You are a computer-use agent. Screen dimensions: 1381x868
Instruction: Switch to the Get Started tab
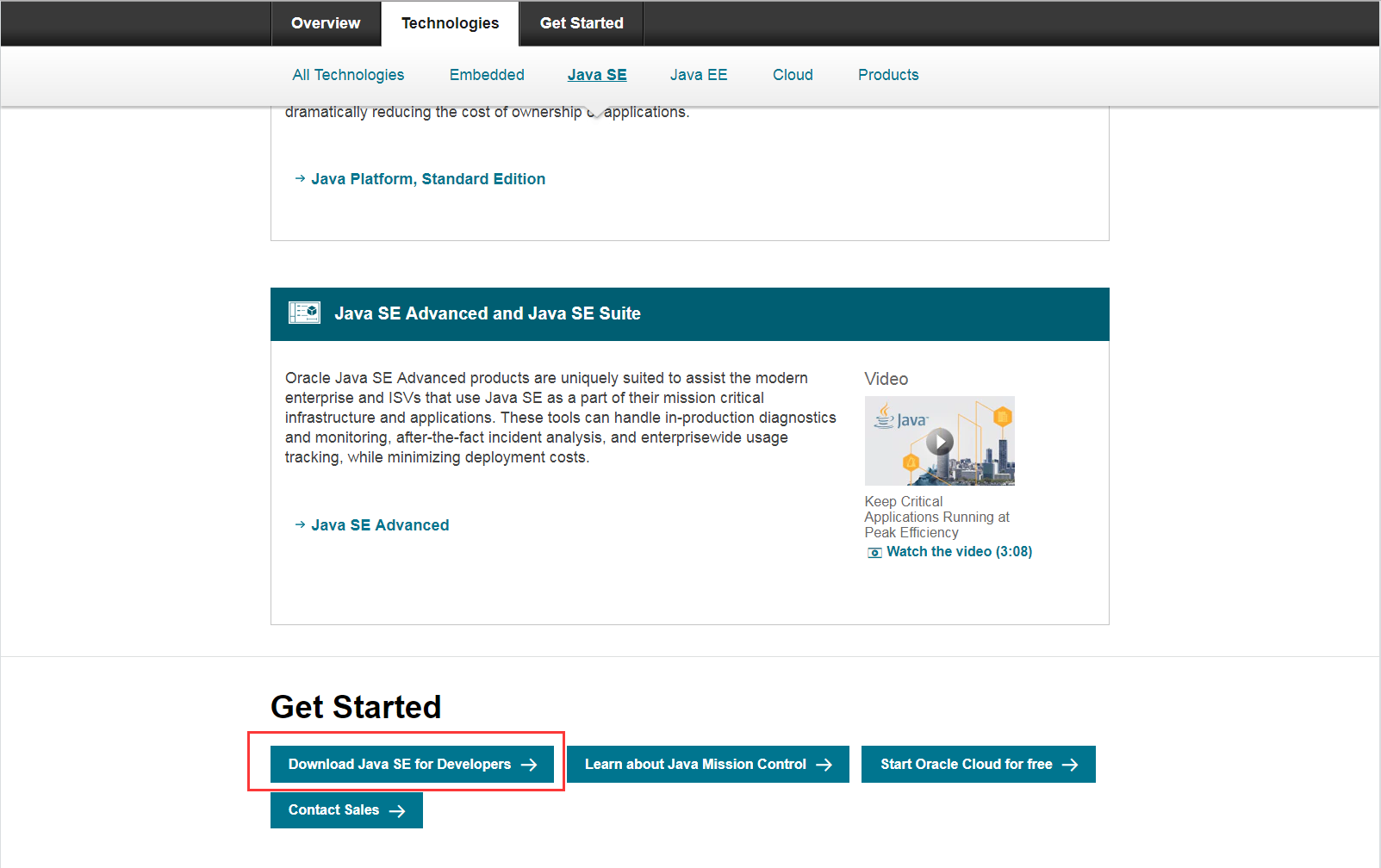coord(582,23)
